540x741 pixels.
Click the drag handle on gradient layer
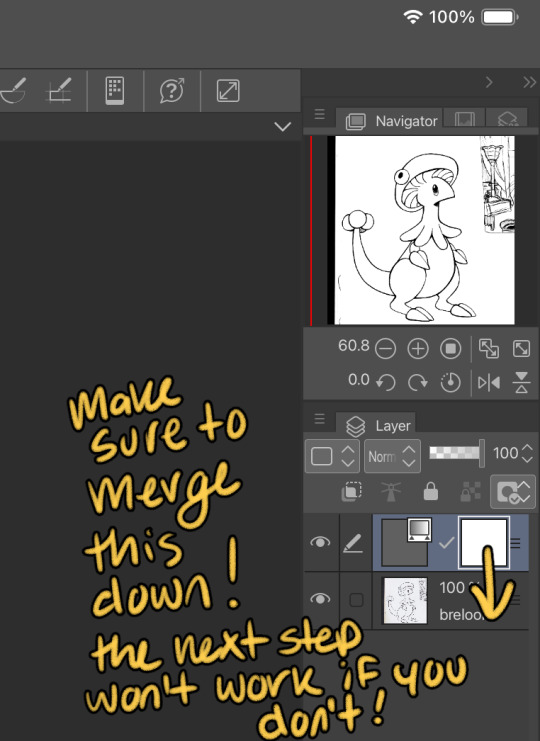pyautogui.click(x=515, y=543)
